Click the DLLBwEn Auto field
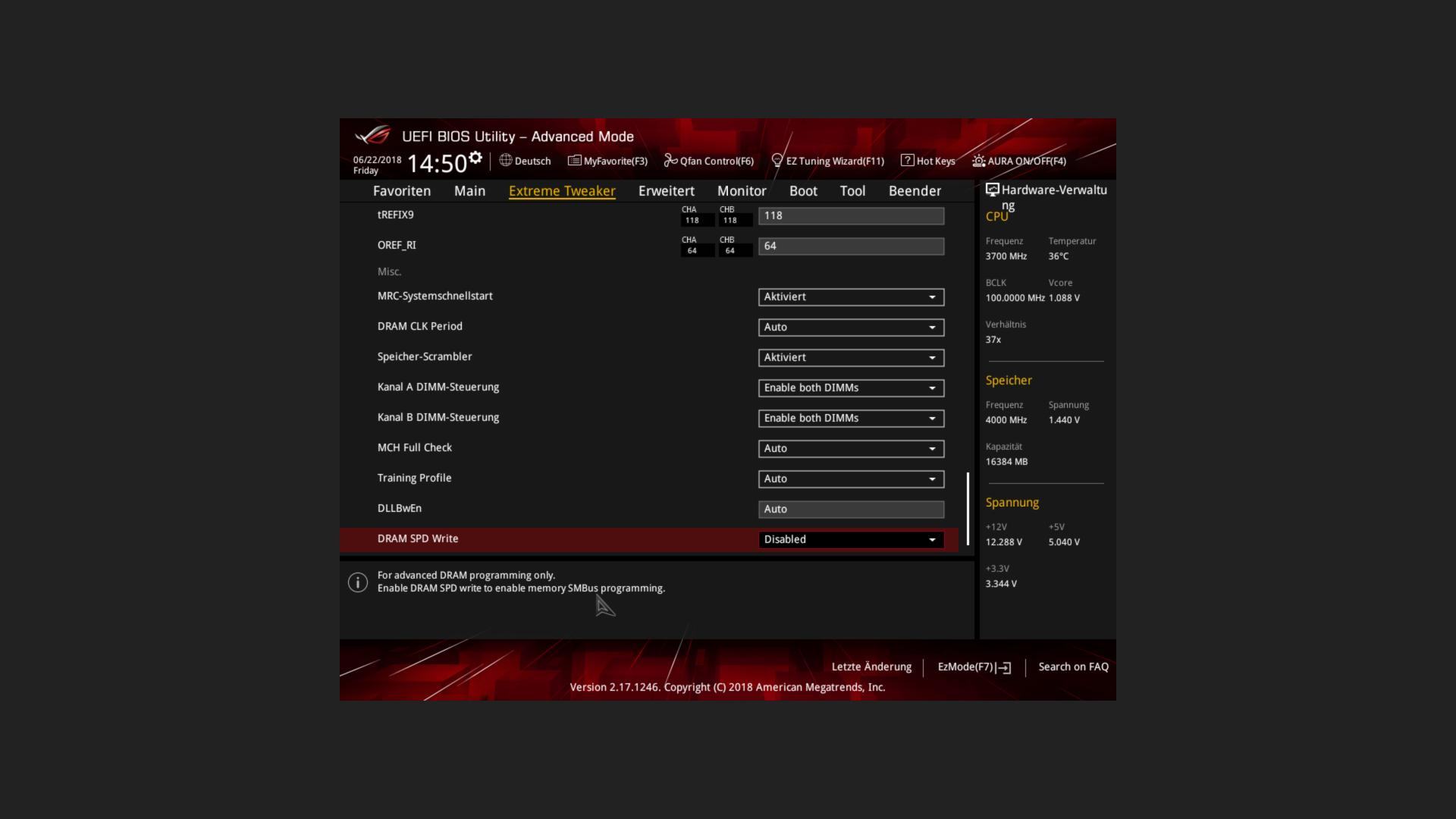The width and height of the screenshot is (1456, 819). coord(851,509)
